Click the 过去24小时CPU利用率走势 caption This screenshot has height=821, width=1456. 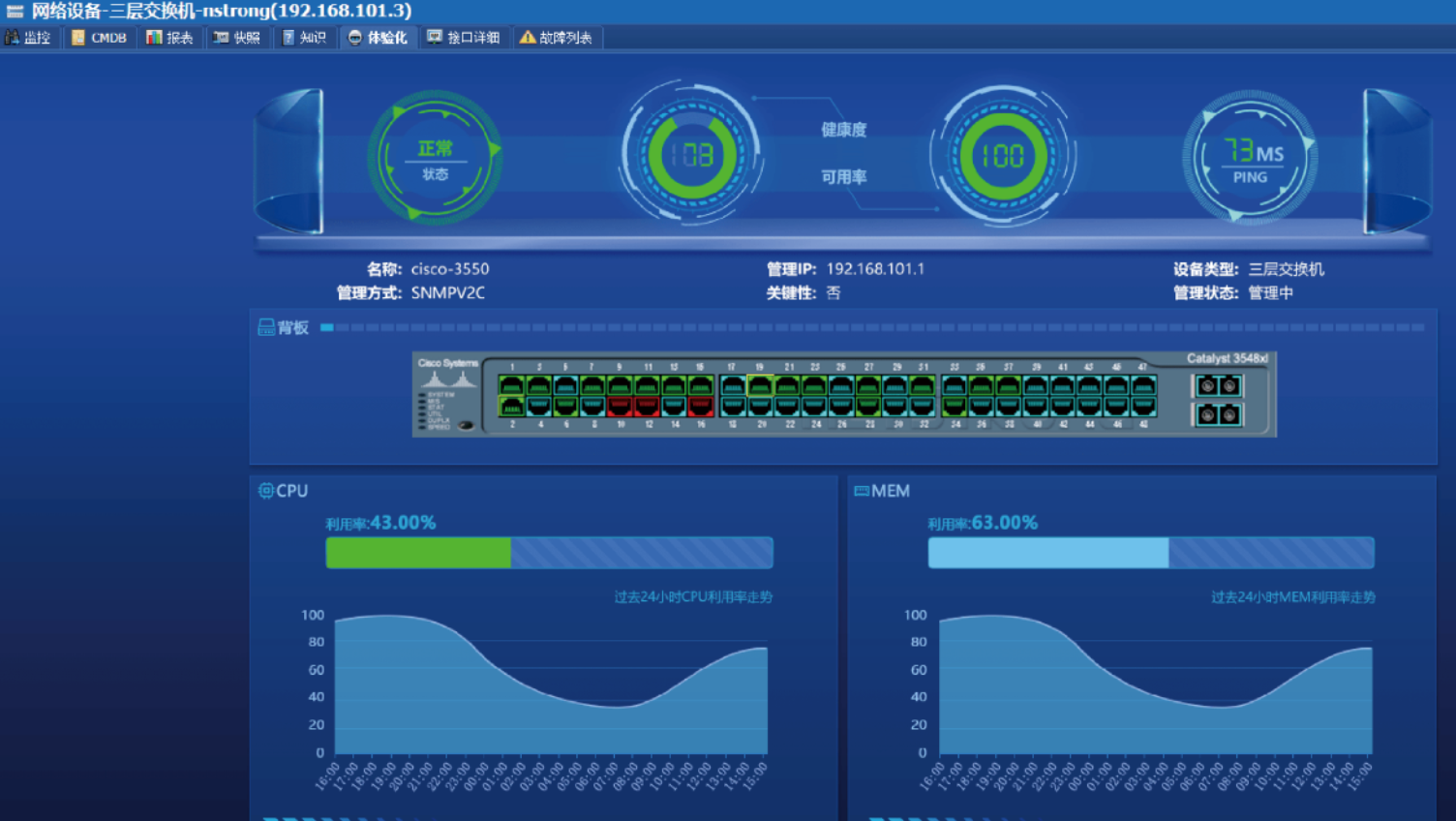(x=693, y=597)
